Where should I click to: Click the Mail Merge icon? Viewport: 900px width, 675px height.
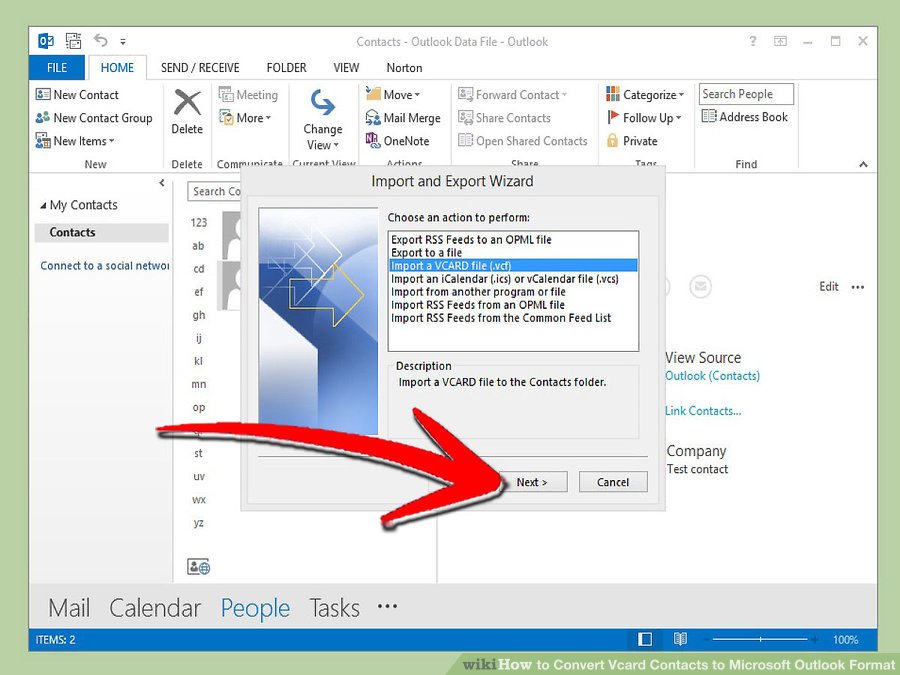coord(372,118)
